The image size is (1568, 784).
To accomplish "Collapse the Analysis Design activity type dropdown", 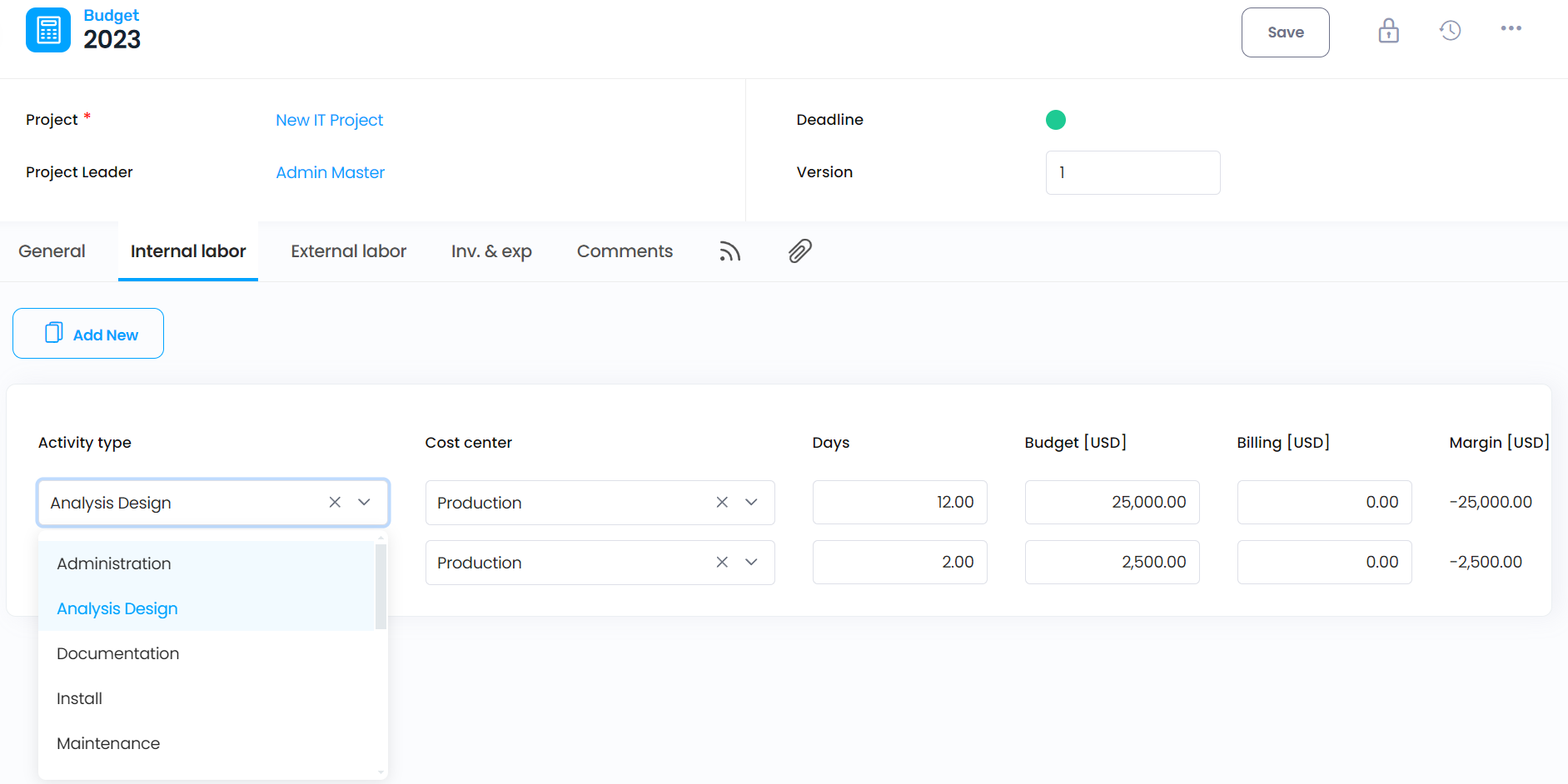I will point(364,502).
